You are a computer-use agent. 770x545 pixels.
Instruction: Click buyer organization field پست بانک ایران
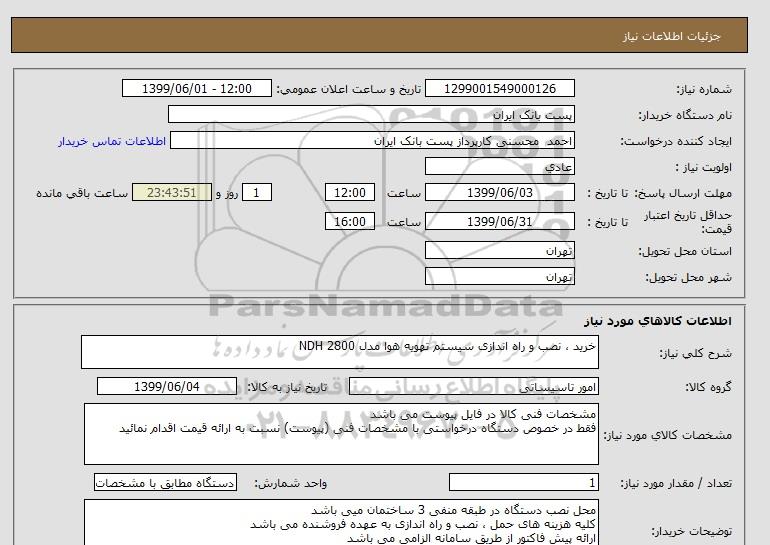click(x=371, y=114)
